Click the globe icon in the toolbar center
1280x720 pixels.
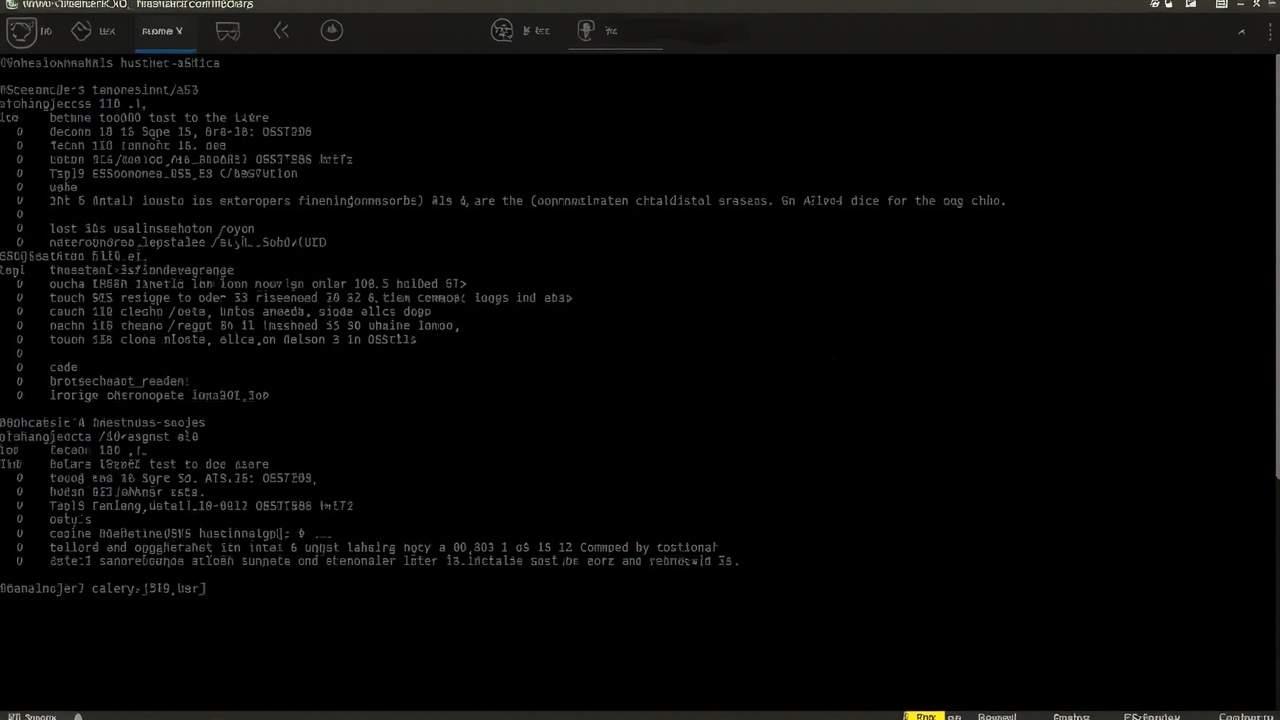(x=502, y=31)
